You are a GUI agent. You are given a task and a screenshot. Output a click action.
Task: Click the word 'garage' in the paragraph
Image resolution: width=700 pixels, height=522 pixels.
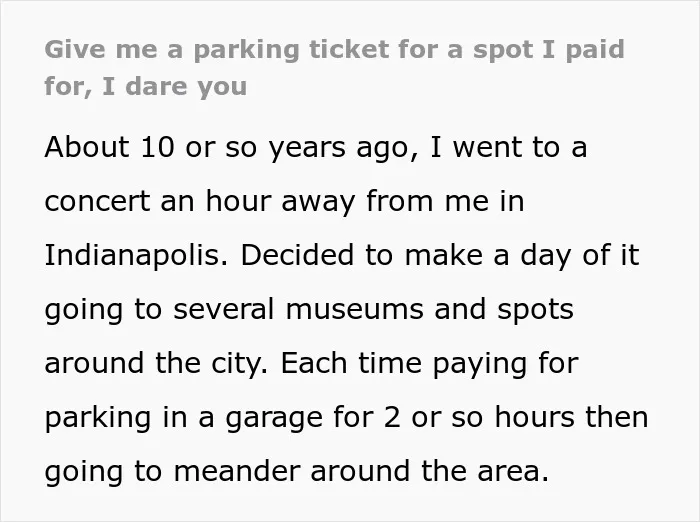[x=274, y=418]
